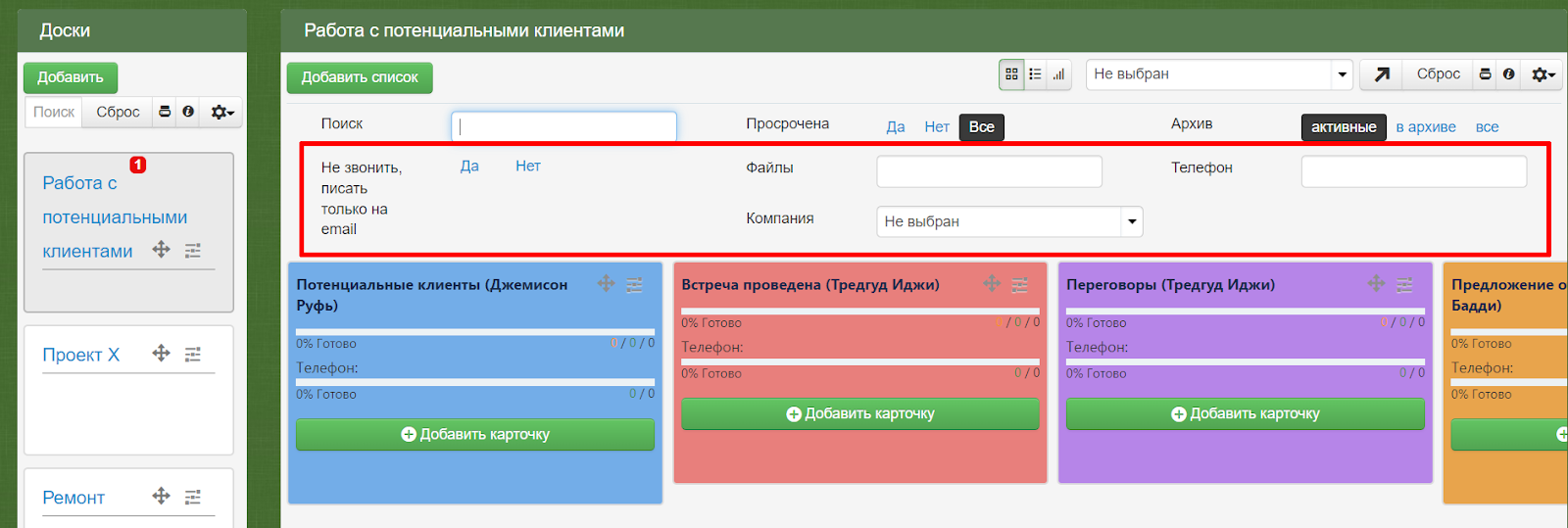The height and width of the screenshot is (528, 1568).
Task: Open settings icon of 'Переговоры' list
Action: 1405,285
